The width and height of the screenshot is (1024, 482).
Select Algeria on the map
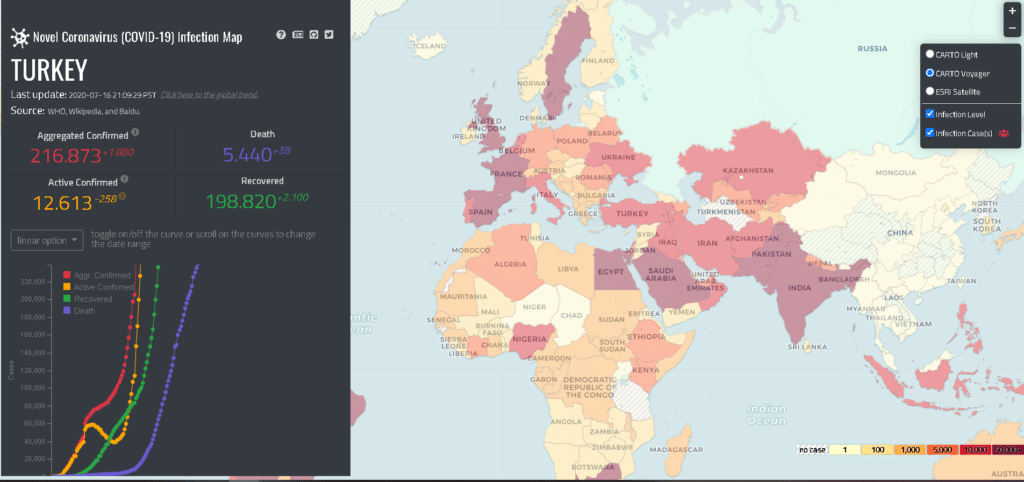click(511, 264)
